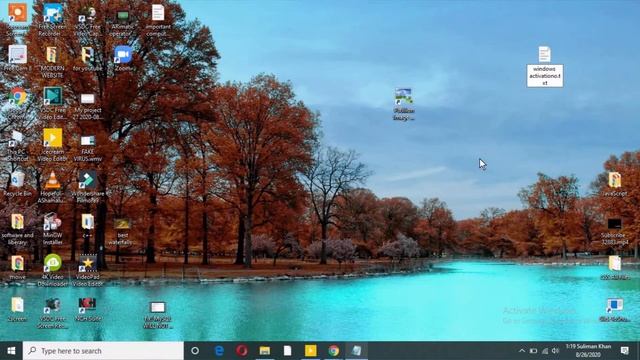Open the Action Center notifications
The height and width of the screenshot is (360, 640).
point(624,351)
